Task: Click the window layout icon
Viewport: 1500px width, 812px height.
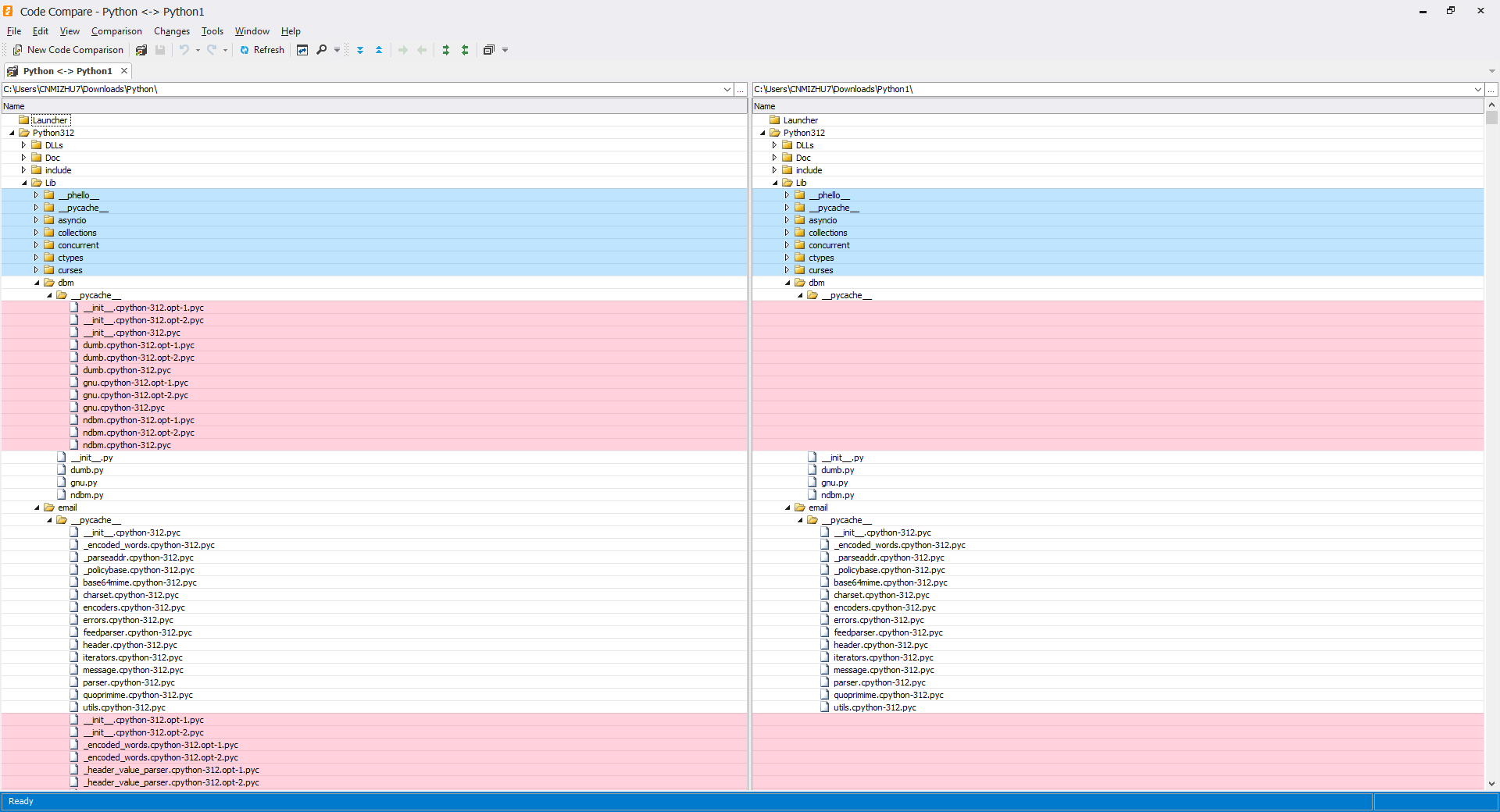Action: click(x=489, y=50)
